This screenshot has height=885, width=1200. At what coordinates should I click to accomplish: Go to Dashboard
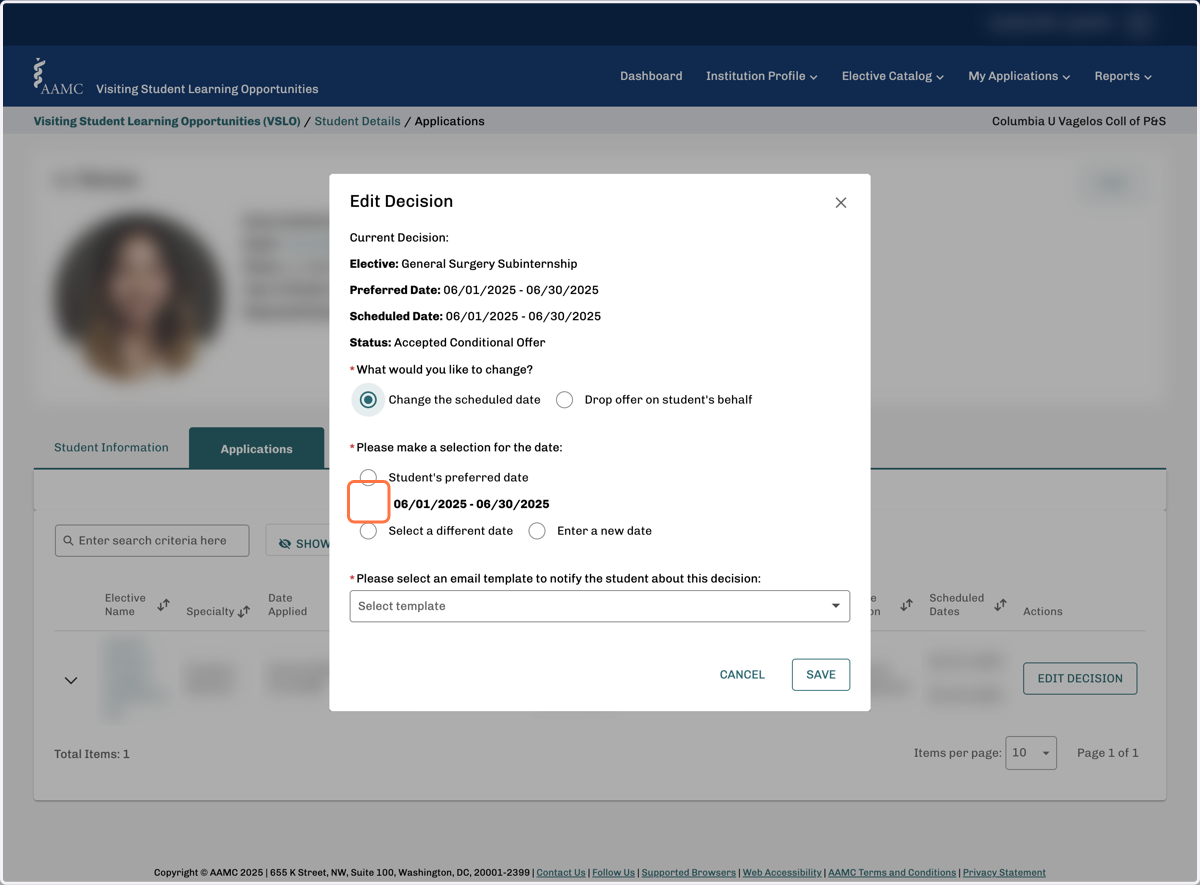tap(651, 76)
